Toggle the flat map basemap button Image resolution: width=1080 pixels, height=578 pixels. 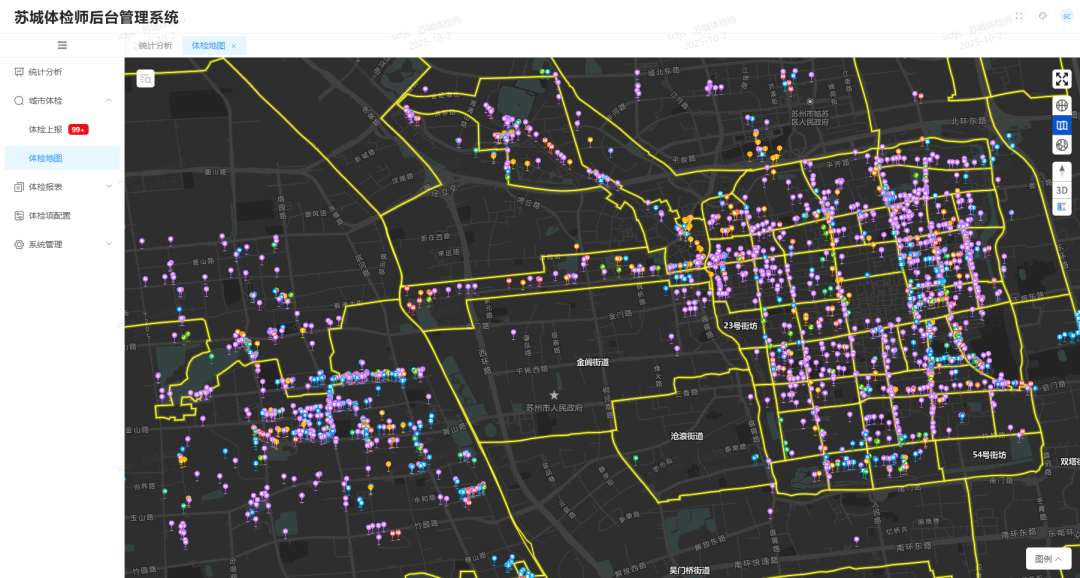pos(1062,125)
